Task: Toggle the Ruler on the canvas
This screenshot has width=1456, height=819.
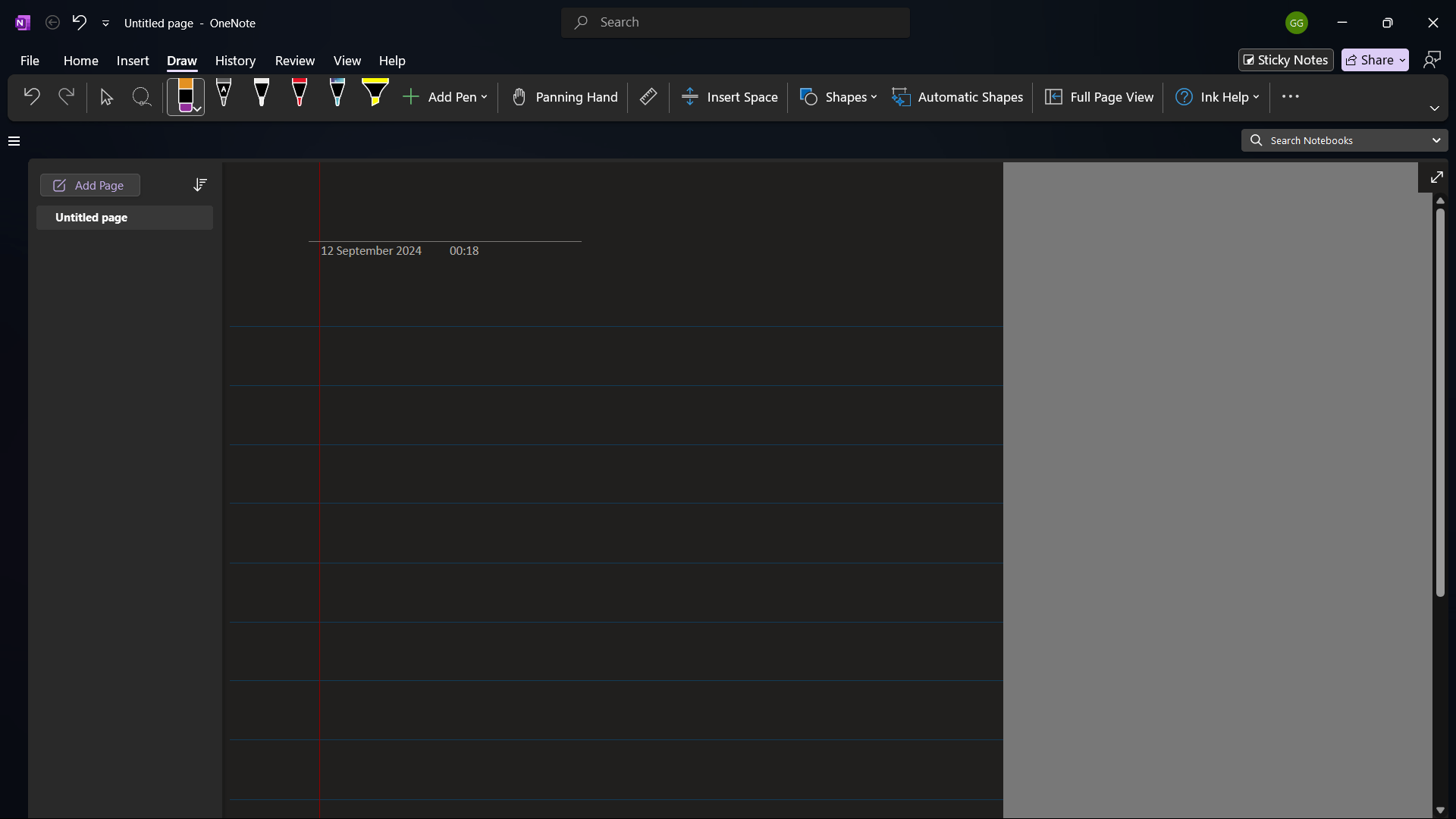Action: (648, 97)
